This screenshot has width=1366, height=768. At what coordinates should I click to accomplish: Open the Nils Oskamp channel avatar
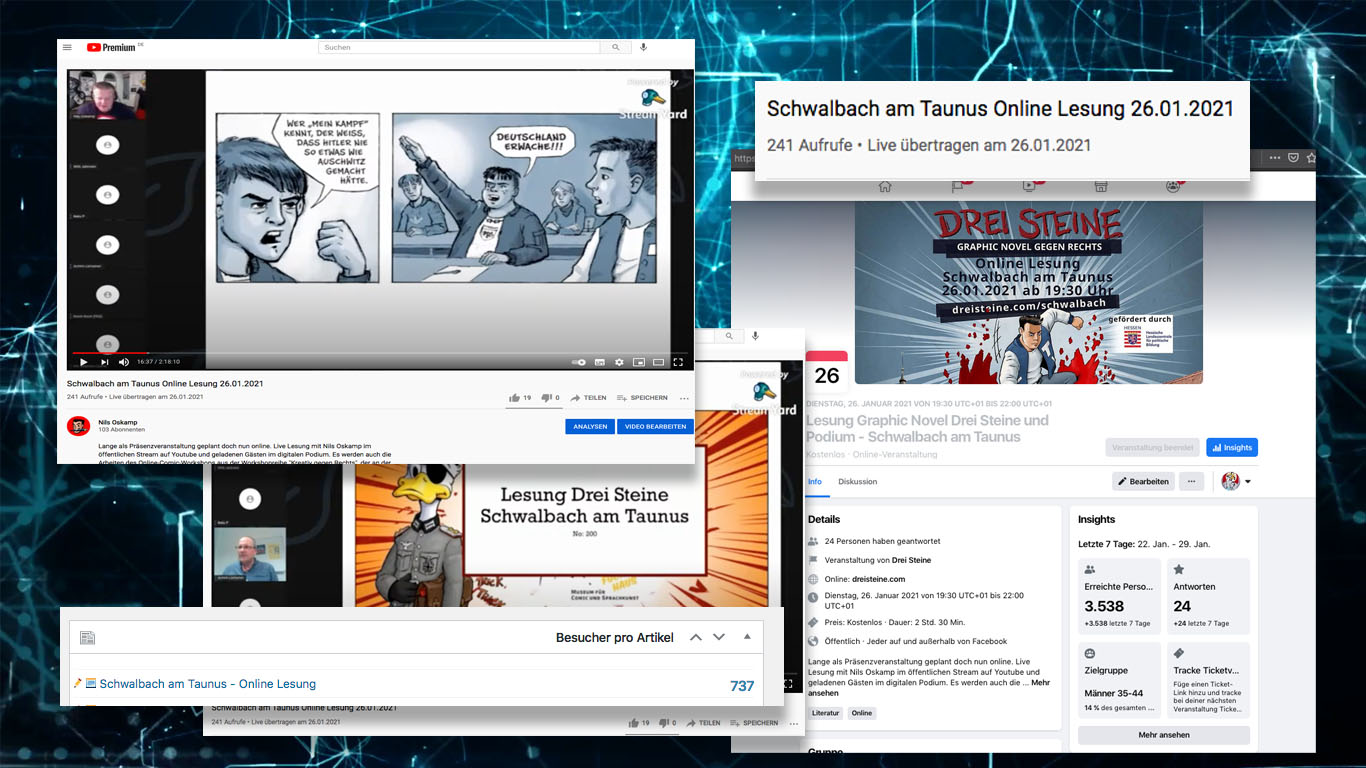[x=79, y=426]
